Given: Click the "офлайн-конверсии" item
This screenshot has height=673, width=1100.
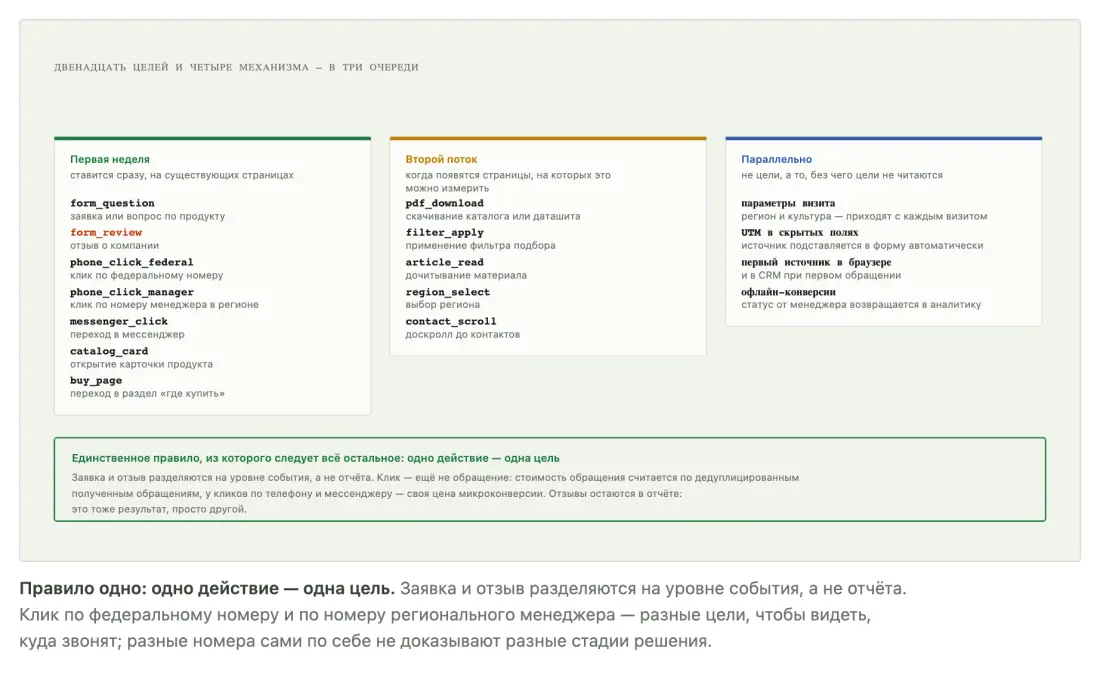Looking at the screenshot, I should 789,292.
